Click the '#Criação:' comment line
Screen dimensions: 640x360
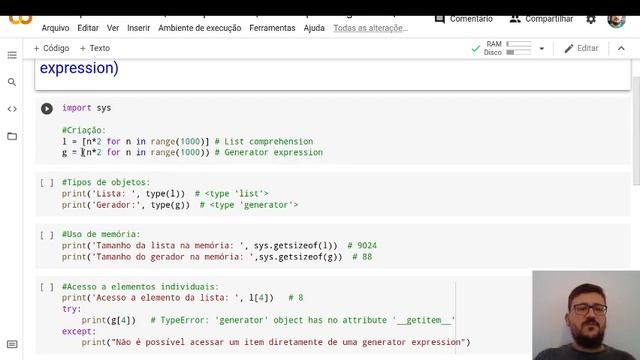(x=84, y=130)
